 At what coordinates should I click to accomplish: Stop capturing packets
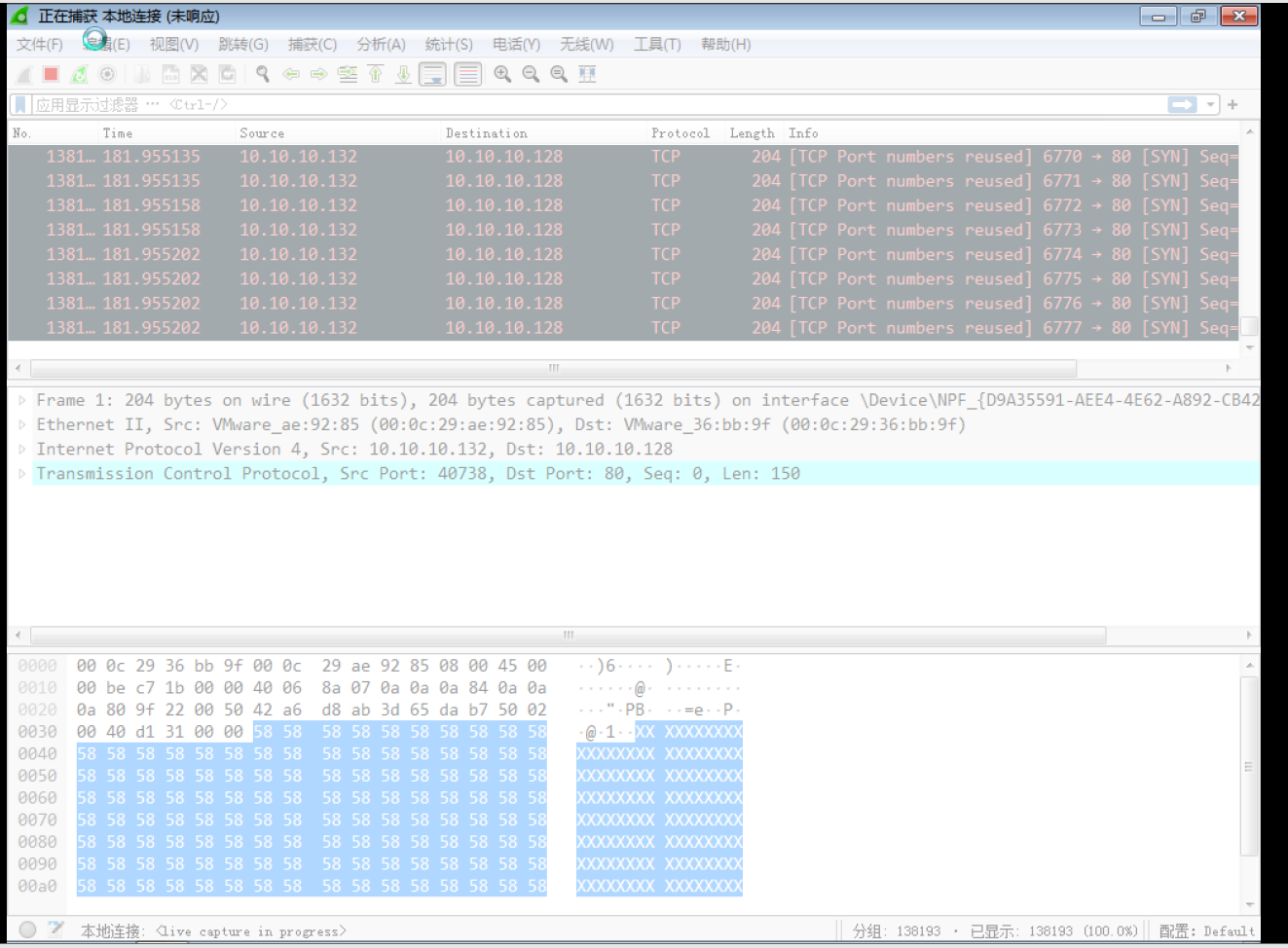point(50,74)
